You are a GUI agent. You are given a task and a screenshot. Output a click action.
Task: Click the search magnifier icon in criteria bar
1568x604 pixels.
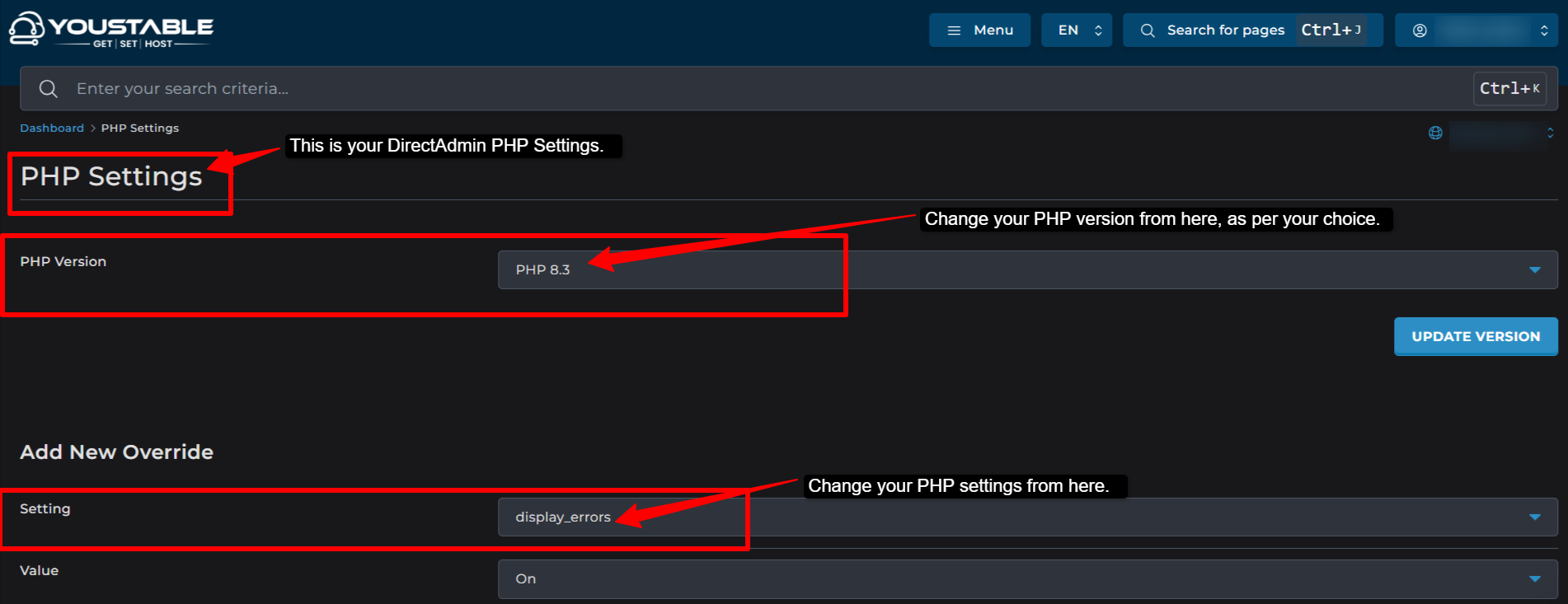(49, 88)
